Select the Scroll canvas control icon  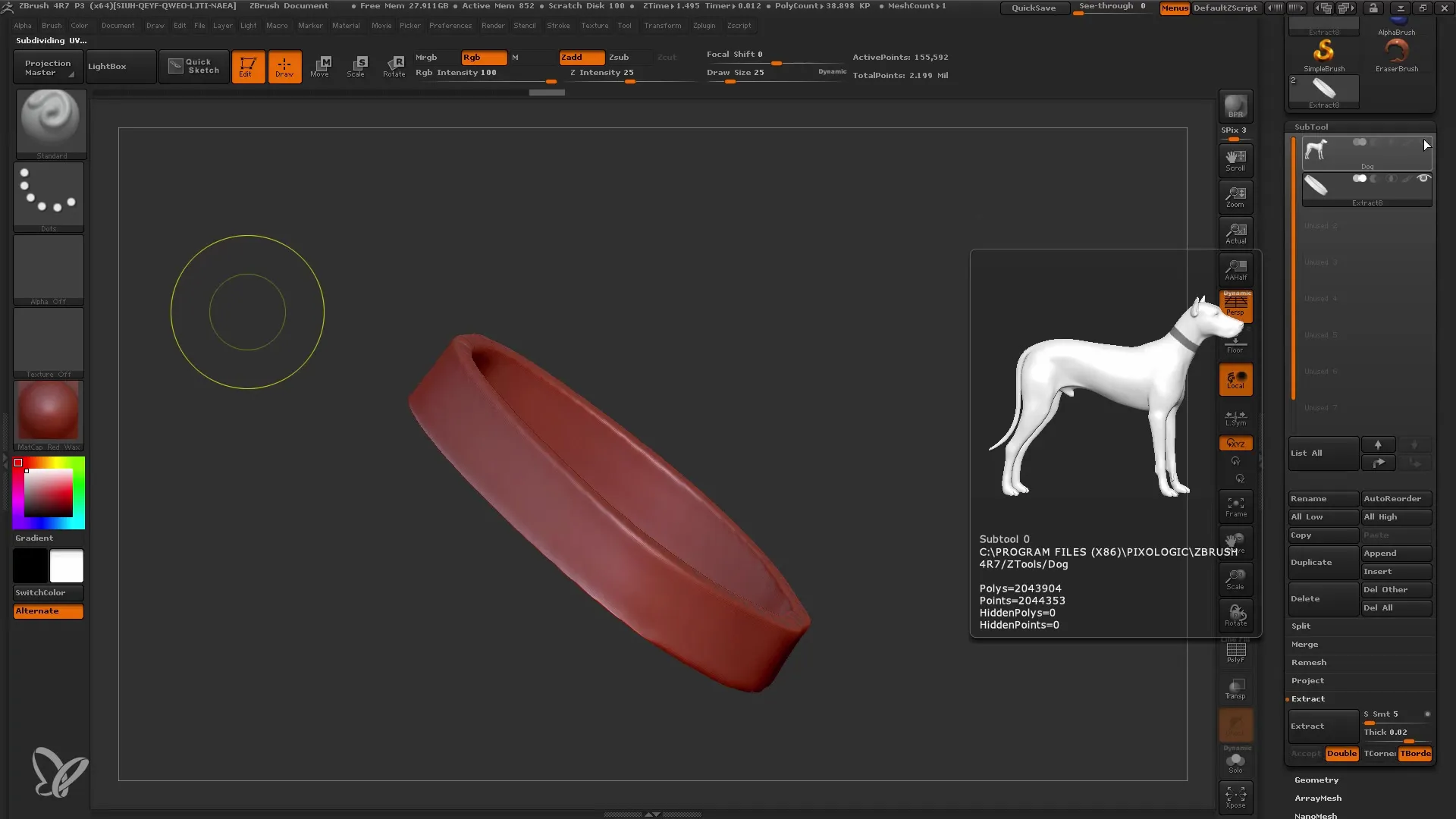1235,160
